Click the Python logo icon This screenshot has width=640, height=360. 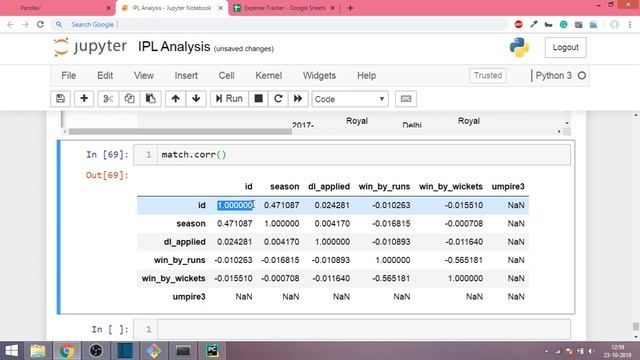click(519, 47)
